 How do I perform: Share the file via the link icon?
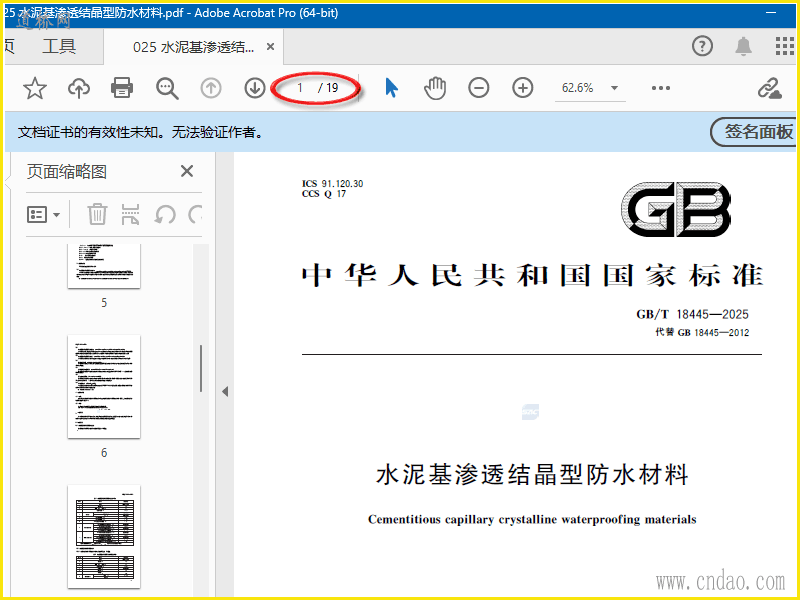pos(769,88)
